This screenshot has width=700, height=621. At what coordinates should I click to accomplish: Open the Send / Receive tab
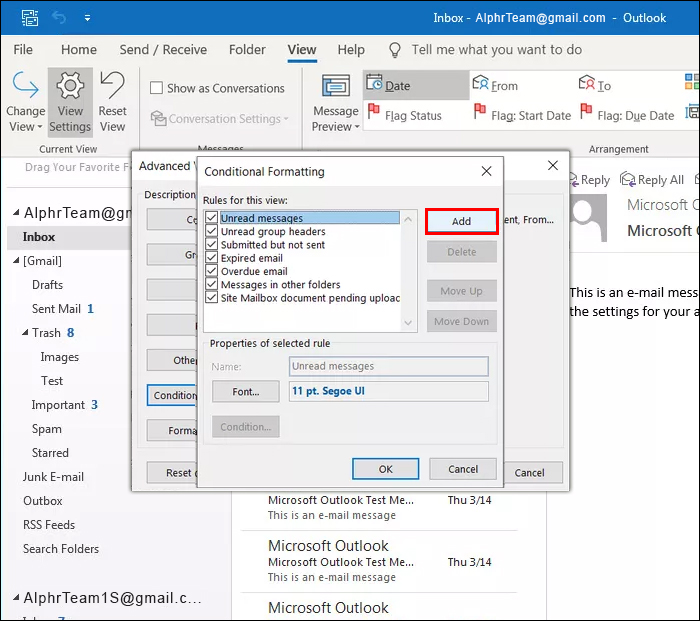tap(163, 50)
